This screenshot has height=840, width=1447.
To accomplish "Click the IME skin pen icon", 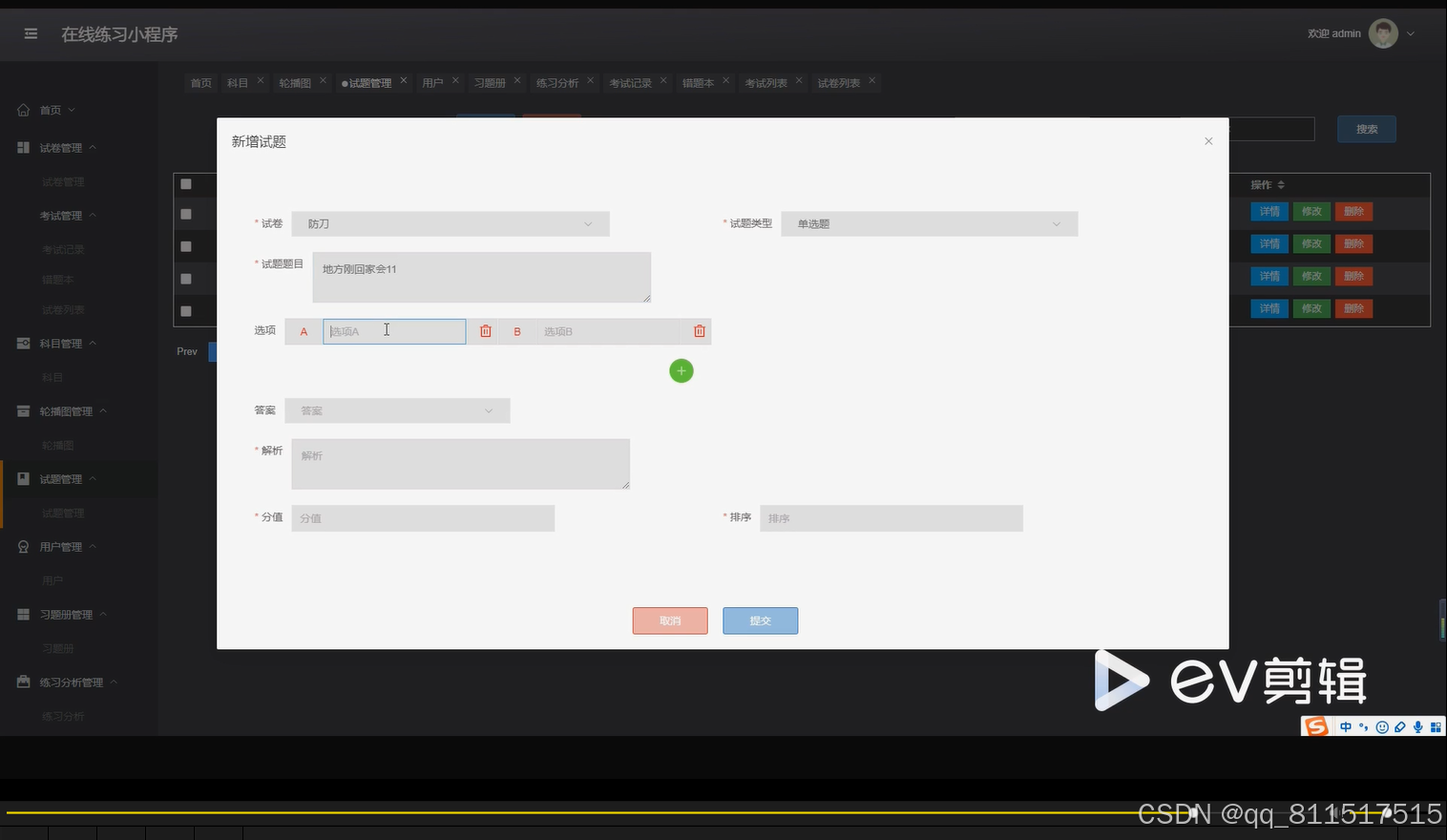I will pyautogui.click(x=1400, y=727).
